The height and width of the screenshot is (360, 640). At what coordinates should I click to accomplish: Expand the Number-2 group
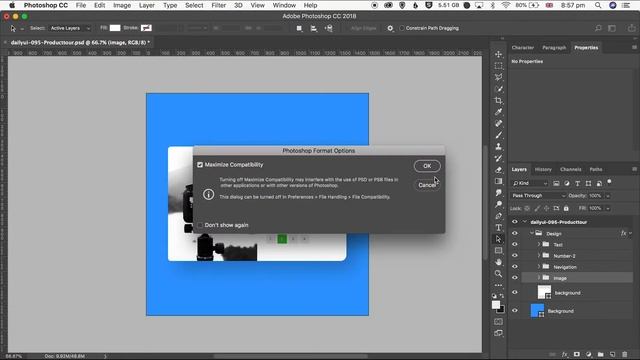pos(539,256)
